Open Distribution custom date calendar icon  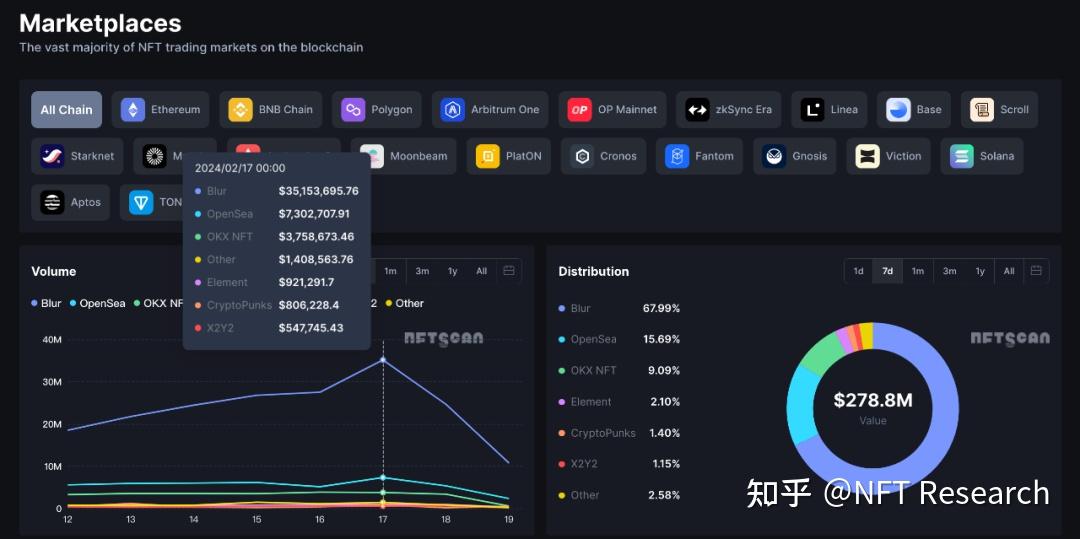tap(1037, 271)
